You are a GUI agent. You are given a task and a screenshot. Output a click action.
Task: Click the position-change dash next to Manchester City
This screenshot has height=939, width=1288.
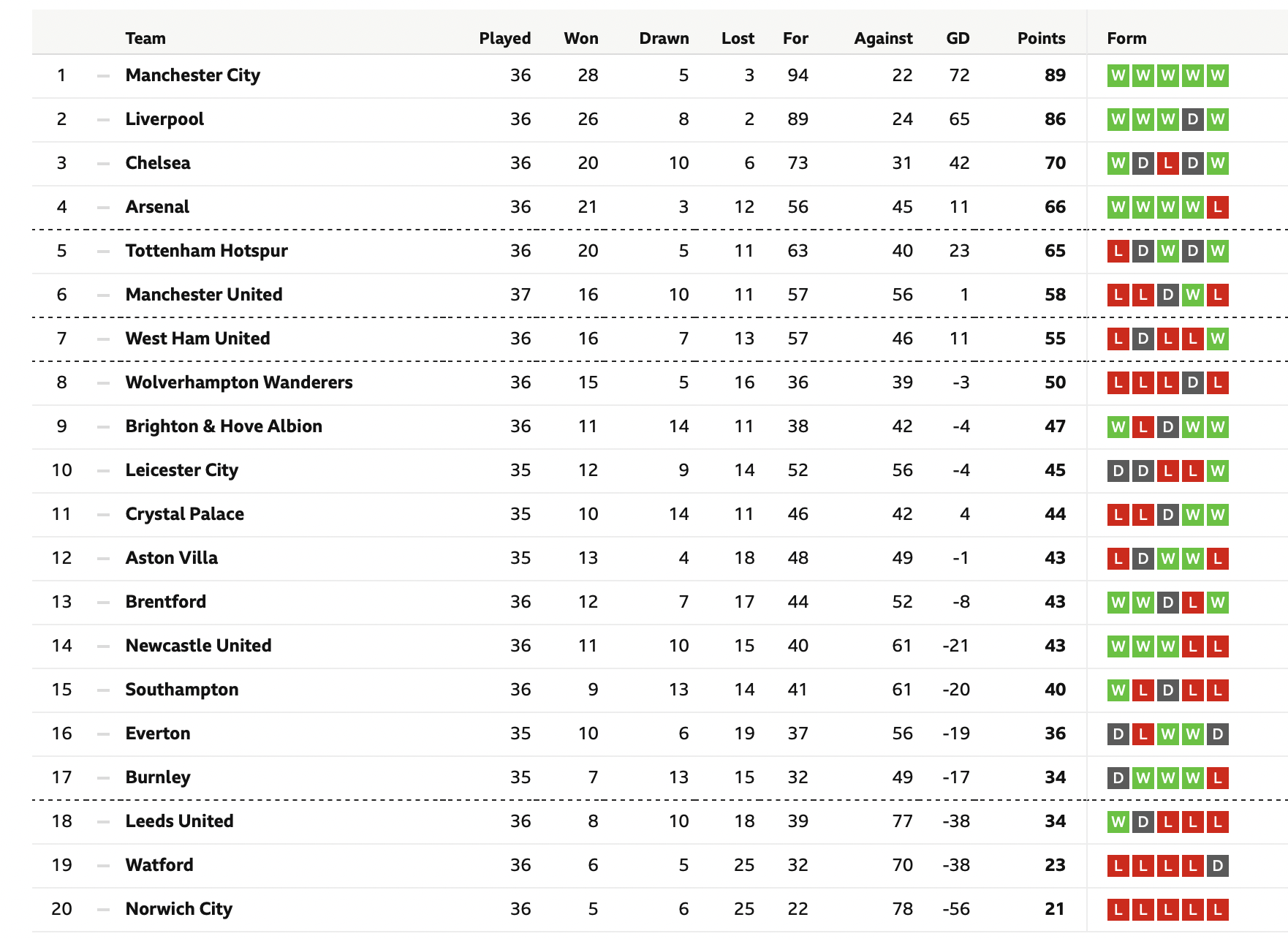tap(103, 76)
